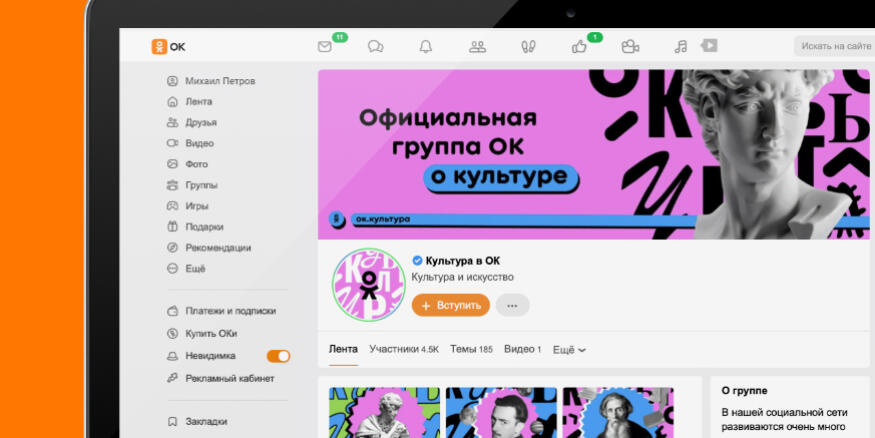The image size is (875, 438).
Task: Click the wallet icon beside Платежи и подписки
Action: point(172,311)
